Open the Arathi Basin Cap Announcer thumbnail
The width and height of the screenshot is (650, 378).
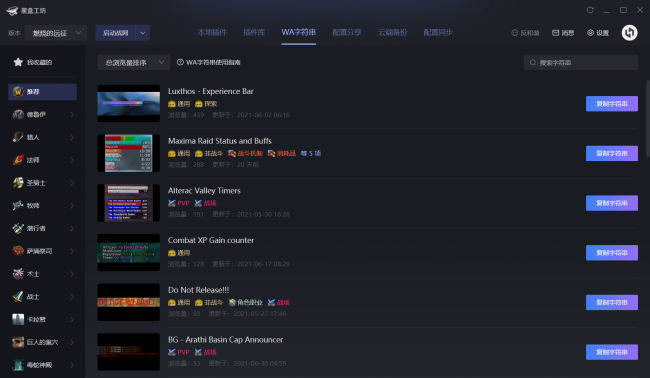(x=129, y=352)
